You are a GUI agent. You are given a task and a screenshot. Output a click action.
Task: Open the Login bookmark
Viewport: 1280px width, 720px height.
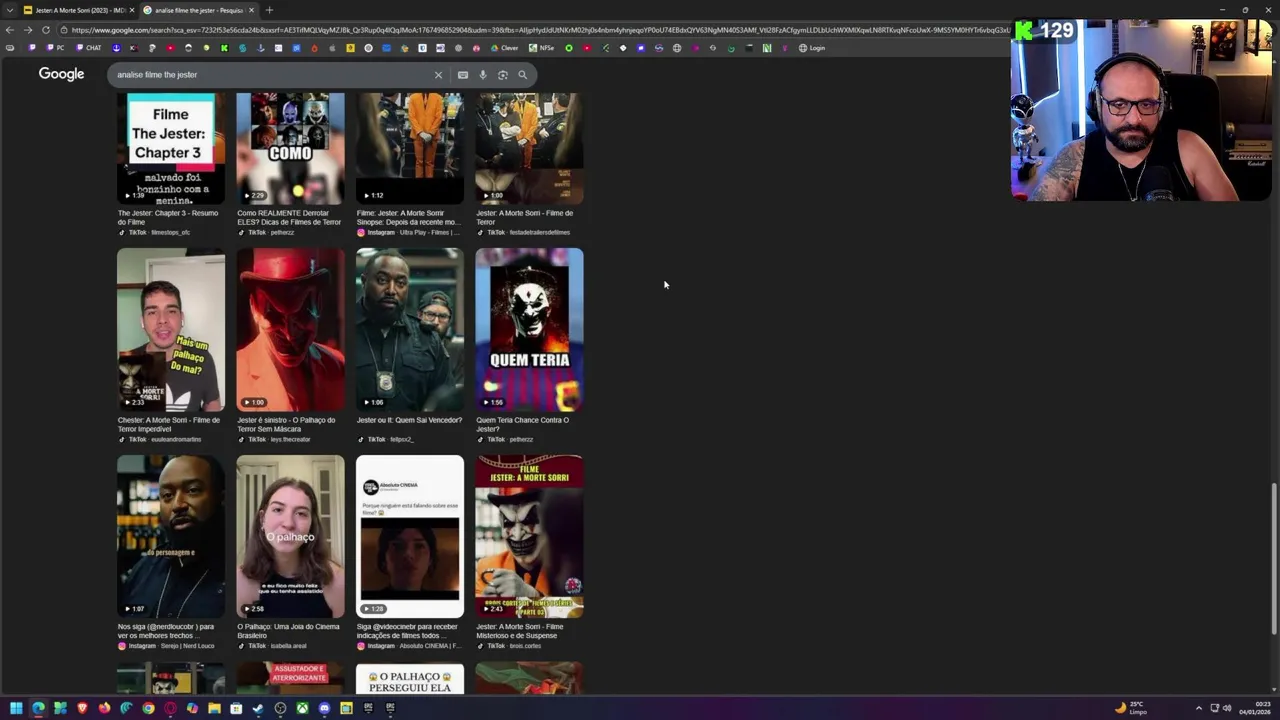(812, 48)
